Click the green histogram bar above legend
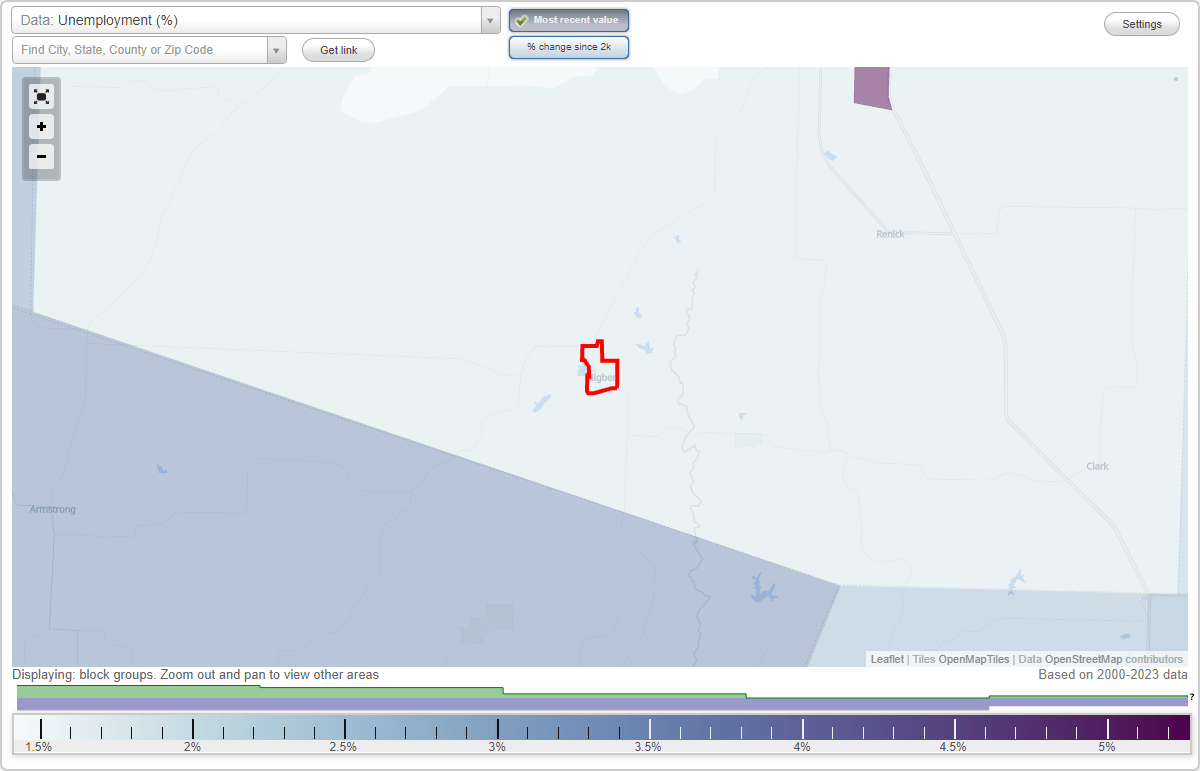1200x771 pixels. point(602,692)
